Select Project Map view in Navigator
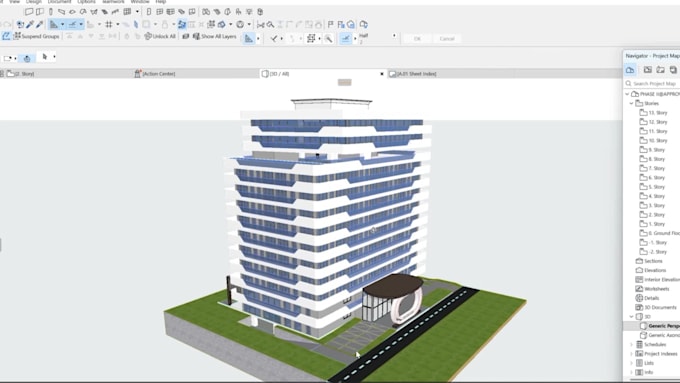680x383 pixels. [x=630, y=70]
